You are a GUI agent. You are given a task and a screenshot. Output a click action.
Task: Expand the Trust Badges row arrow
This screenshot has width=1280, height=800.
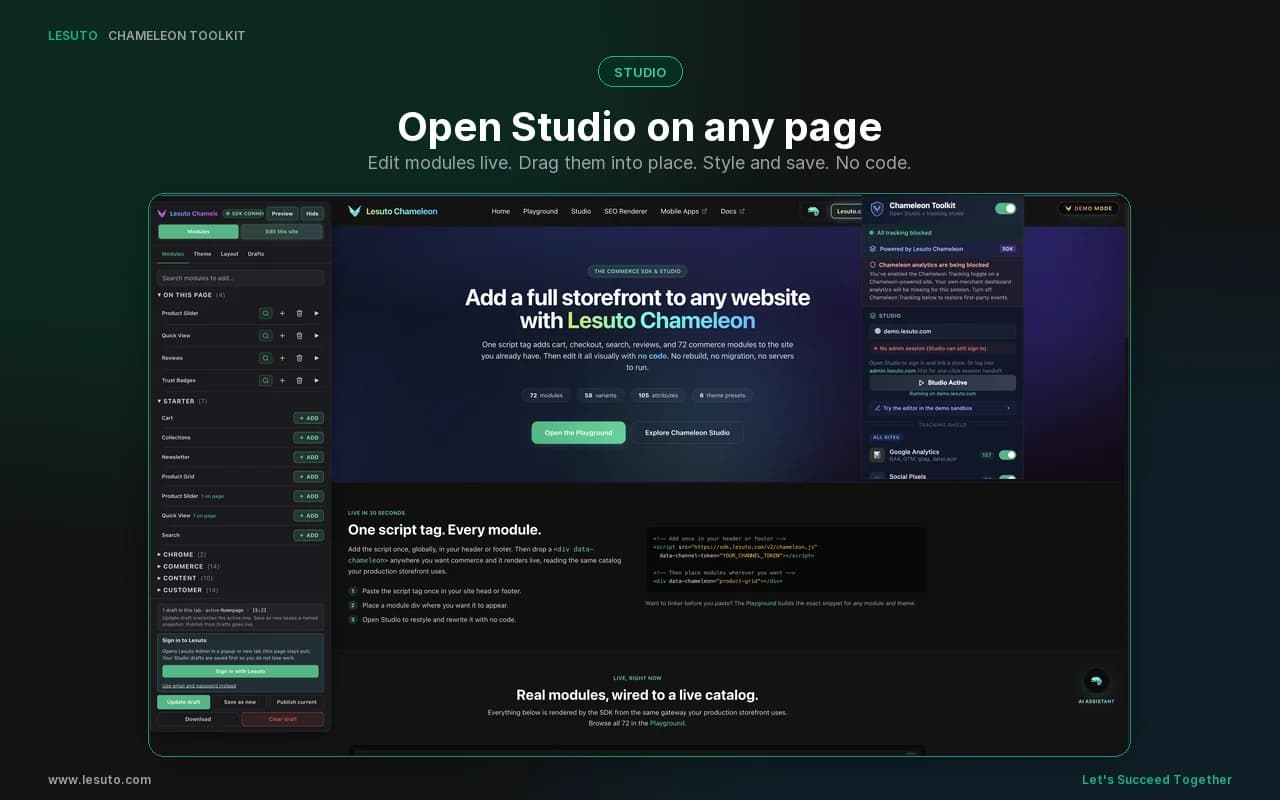[x=316, y=380]
